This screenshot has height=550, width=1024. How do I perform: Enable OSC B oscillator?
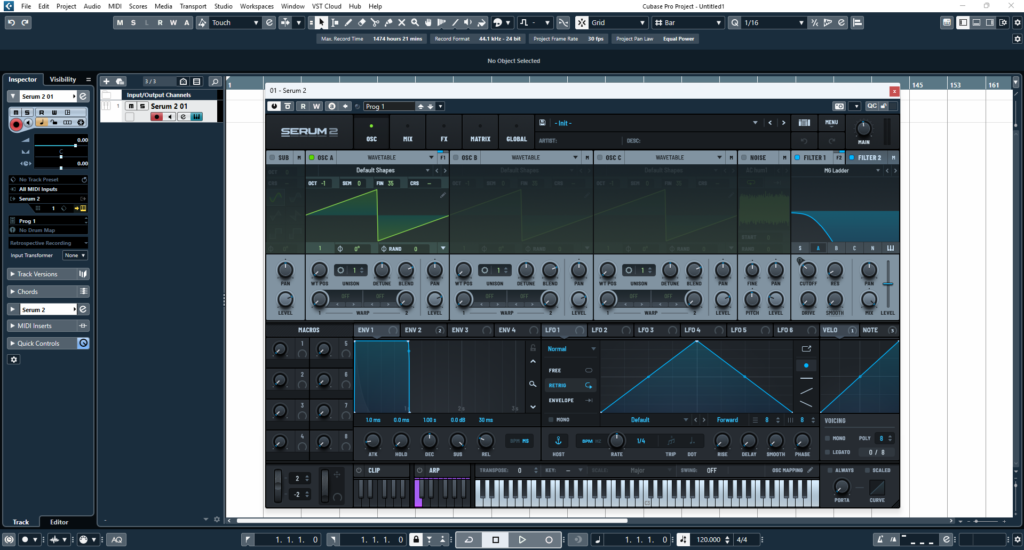click(x=455, y=157)
